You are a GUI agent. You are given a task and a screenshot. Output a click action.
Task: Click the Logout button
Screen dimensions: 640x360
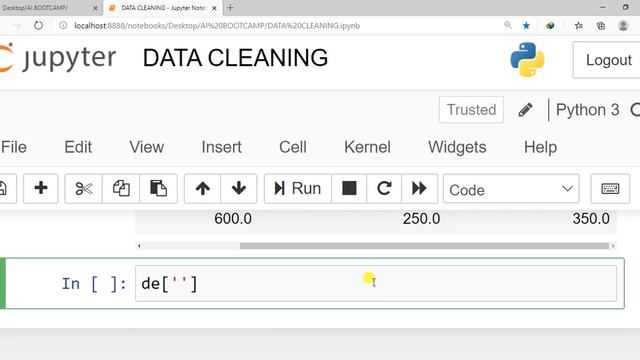click(608, 60)
